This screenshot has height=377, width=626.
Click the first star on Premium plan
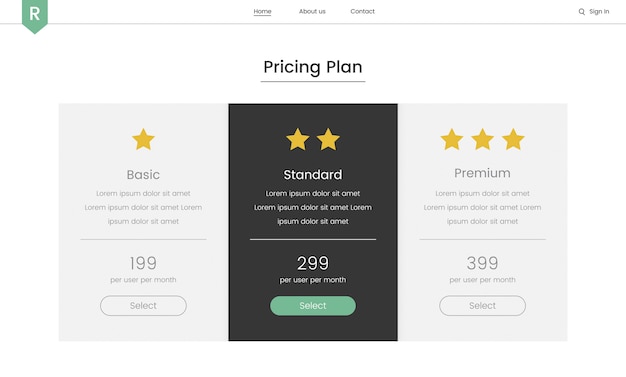pyautogui.click(x=452, y=139)
